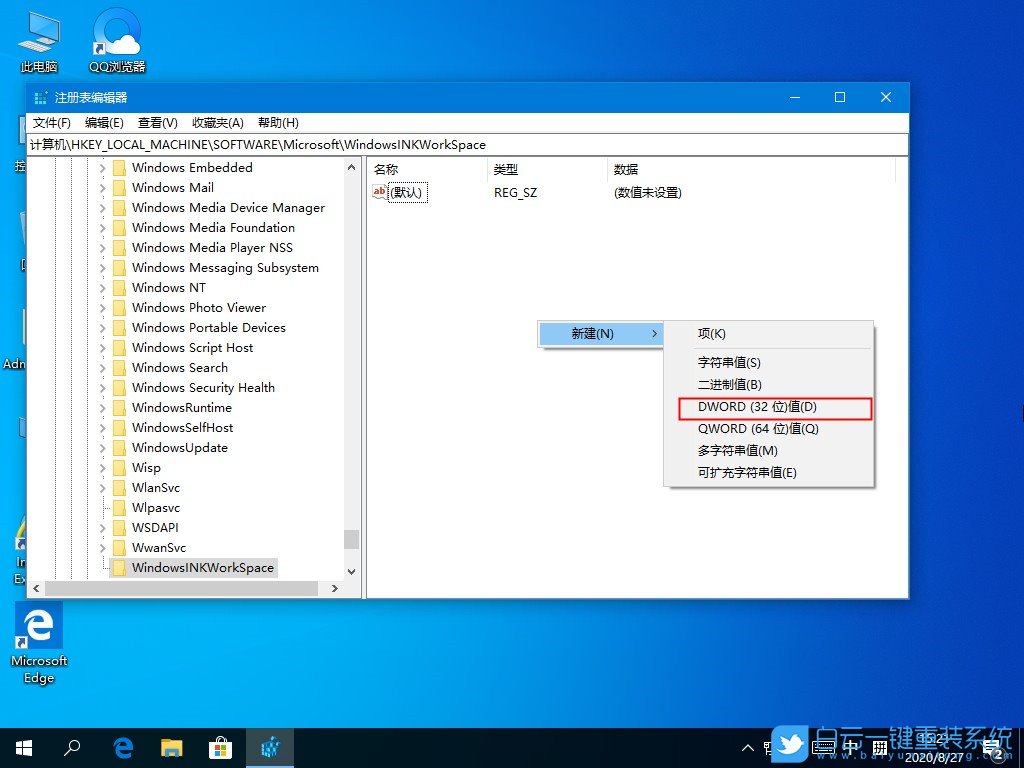The width and height of the screenshot is (1024, 768).
Task: Expand the Windows NT tree node
Action: 104,287
